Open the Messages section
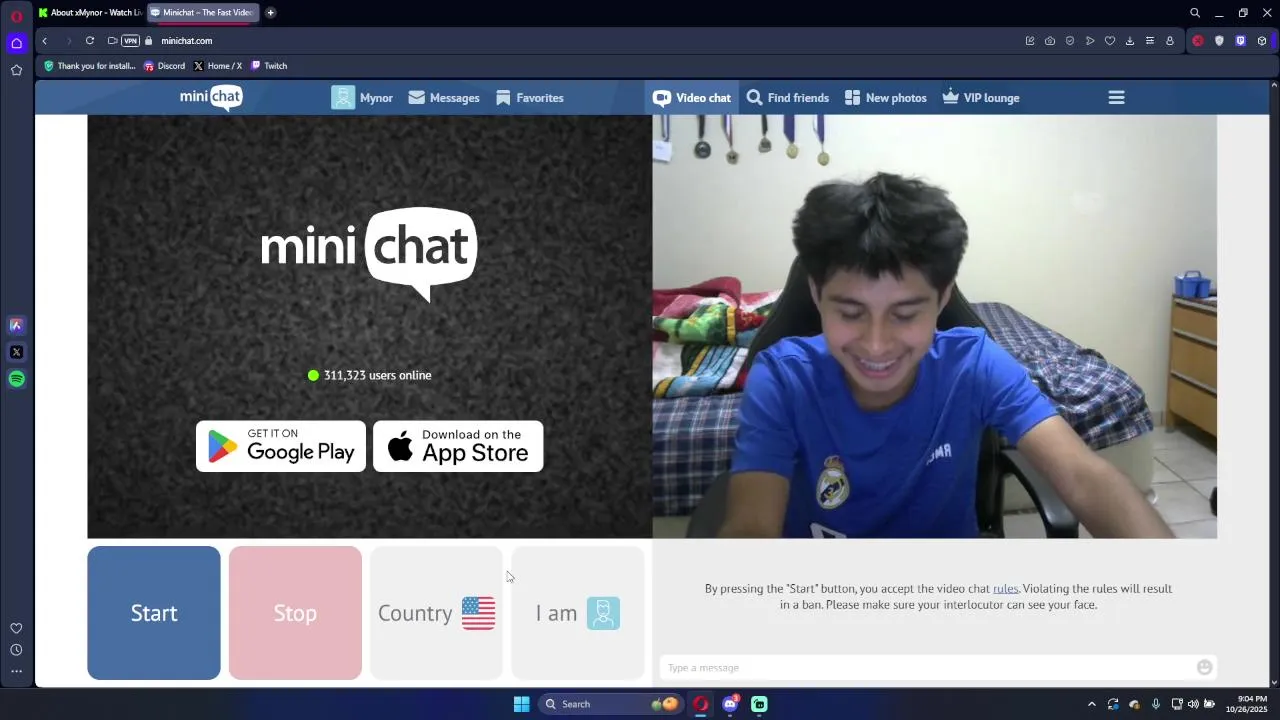 click(x=444, y=98)
